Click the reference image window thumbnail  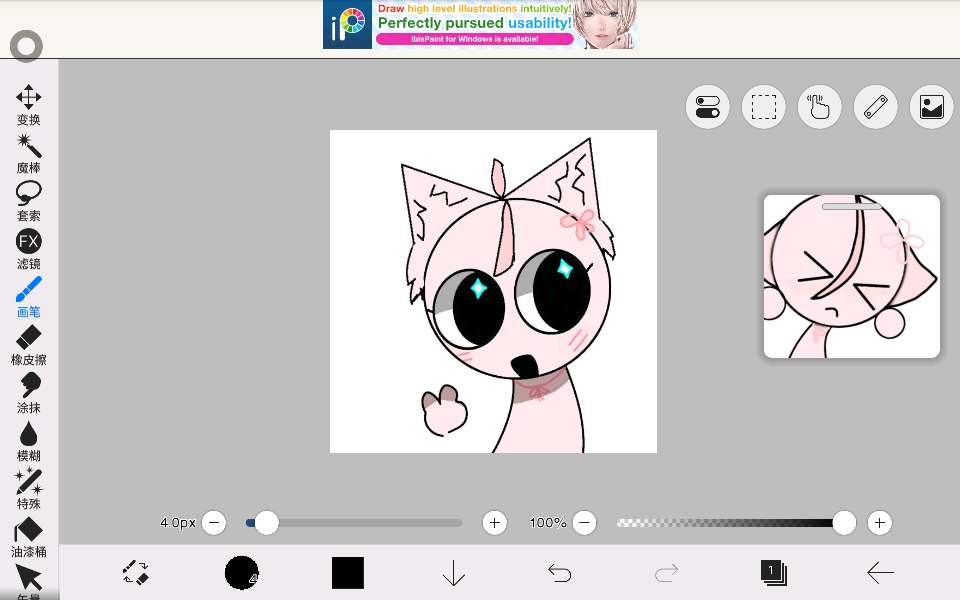tap(852, 277)
